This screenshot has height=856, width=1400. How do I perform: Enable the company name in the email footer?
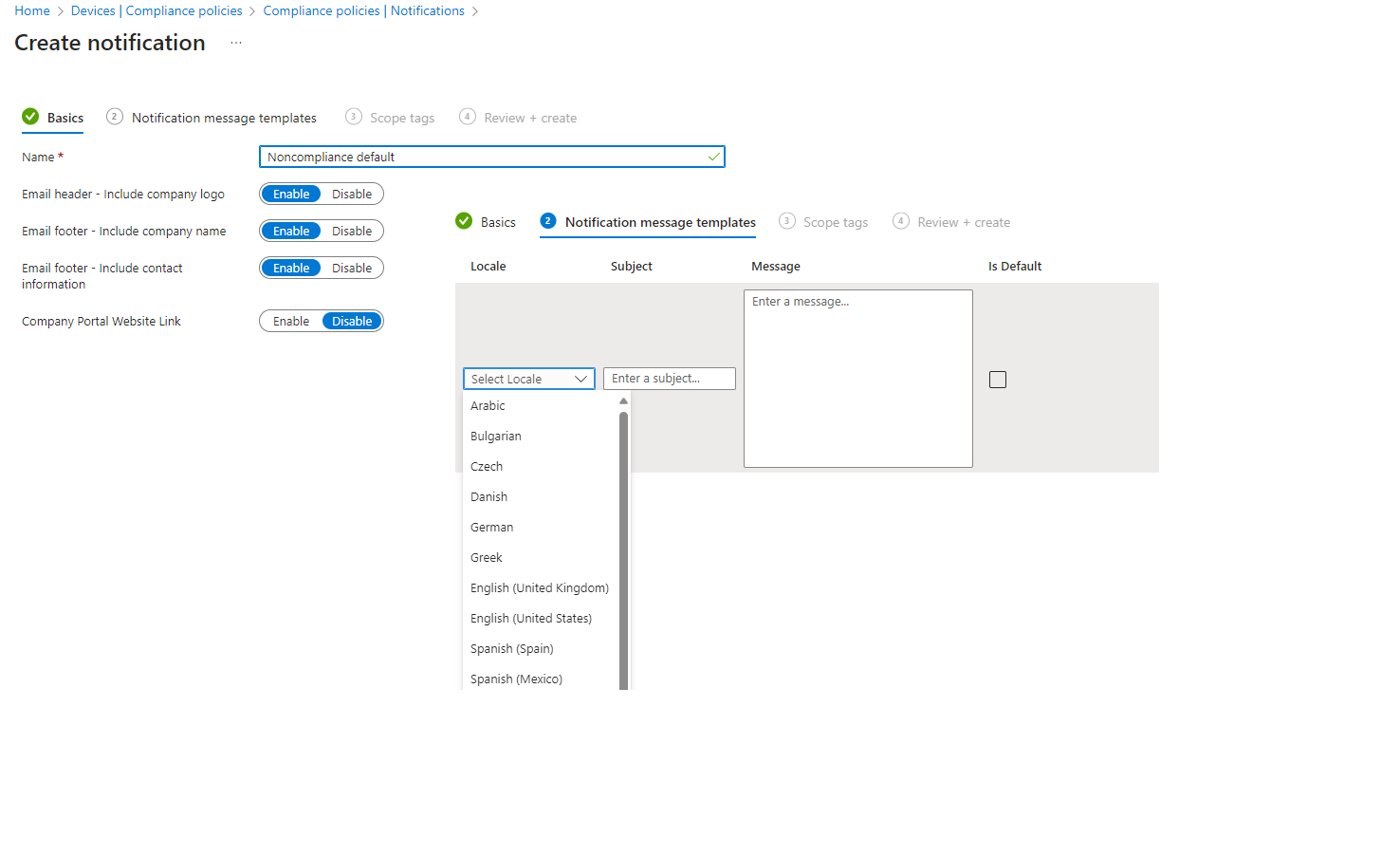[291, 231]
